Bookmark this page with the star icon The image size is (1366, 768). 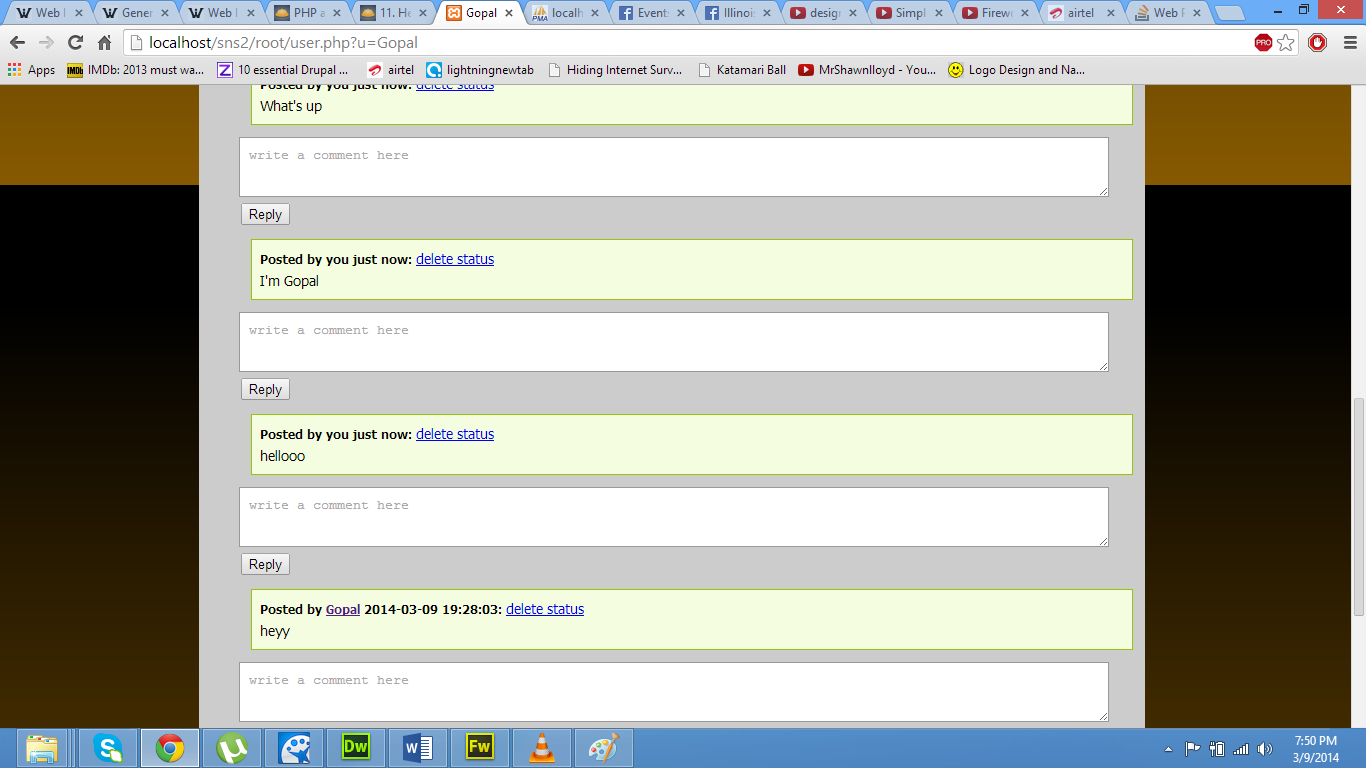pyautogui.click(x=1286, y=43)
